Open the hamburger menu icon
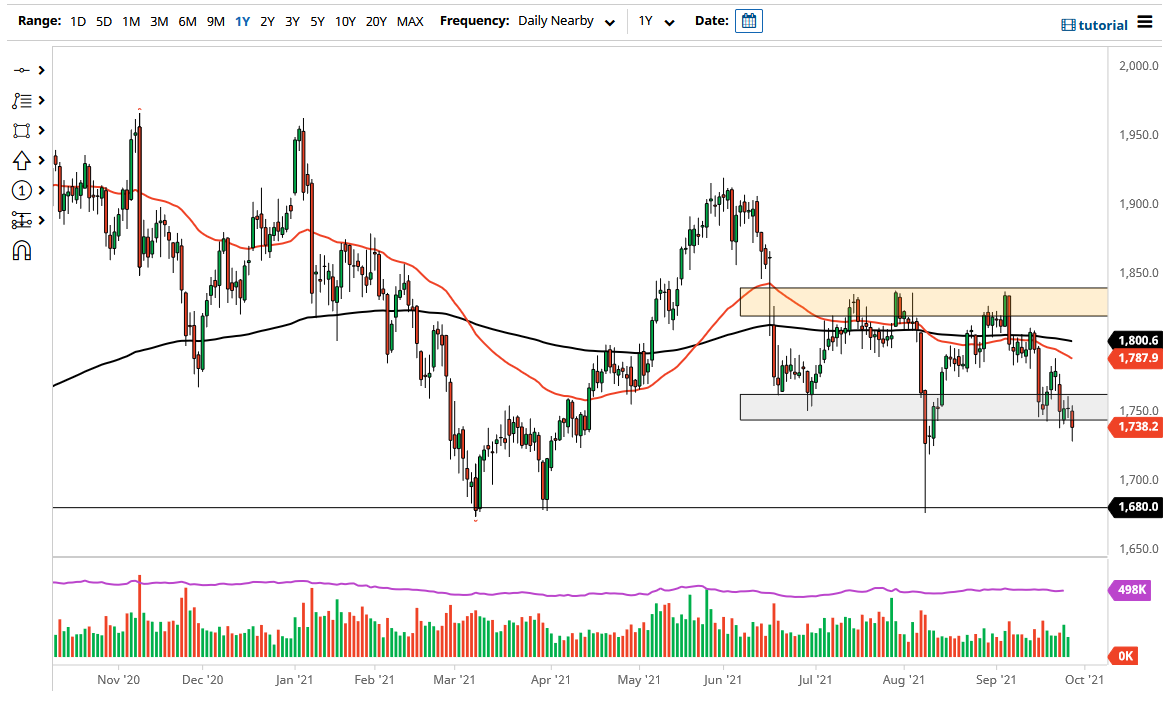This screenshot has height=702, width=1167. [x=1144, y=22]
